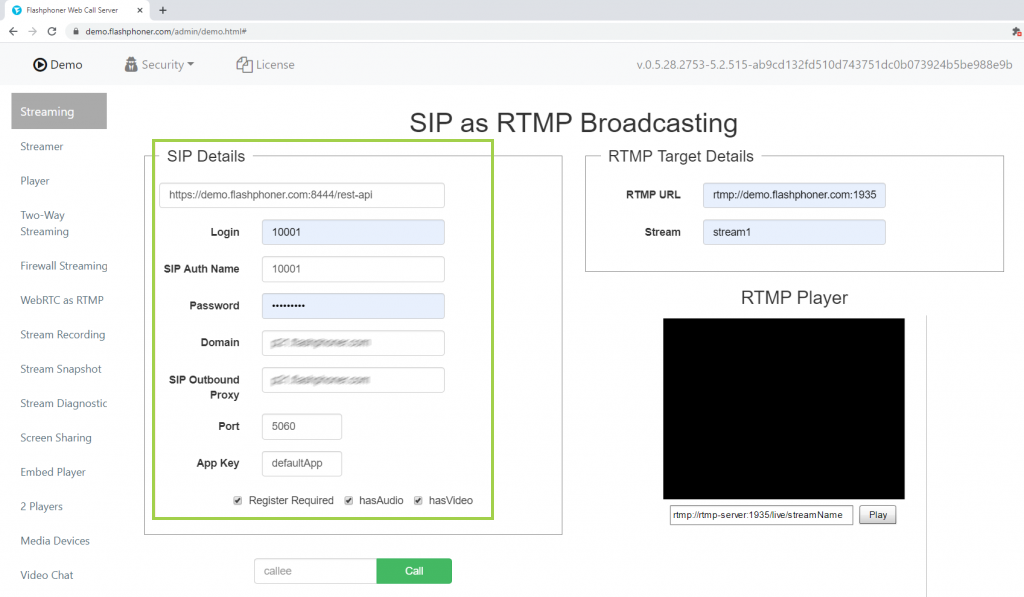
Task: Open the Two-Way Streaming demo
Action: point(44,223)
